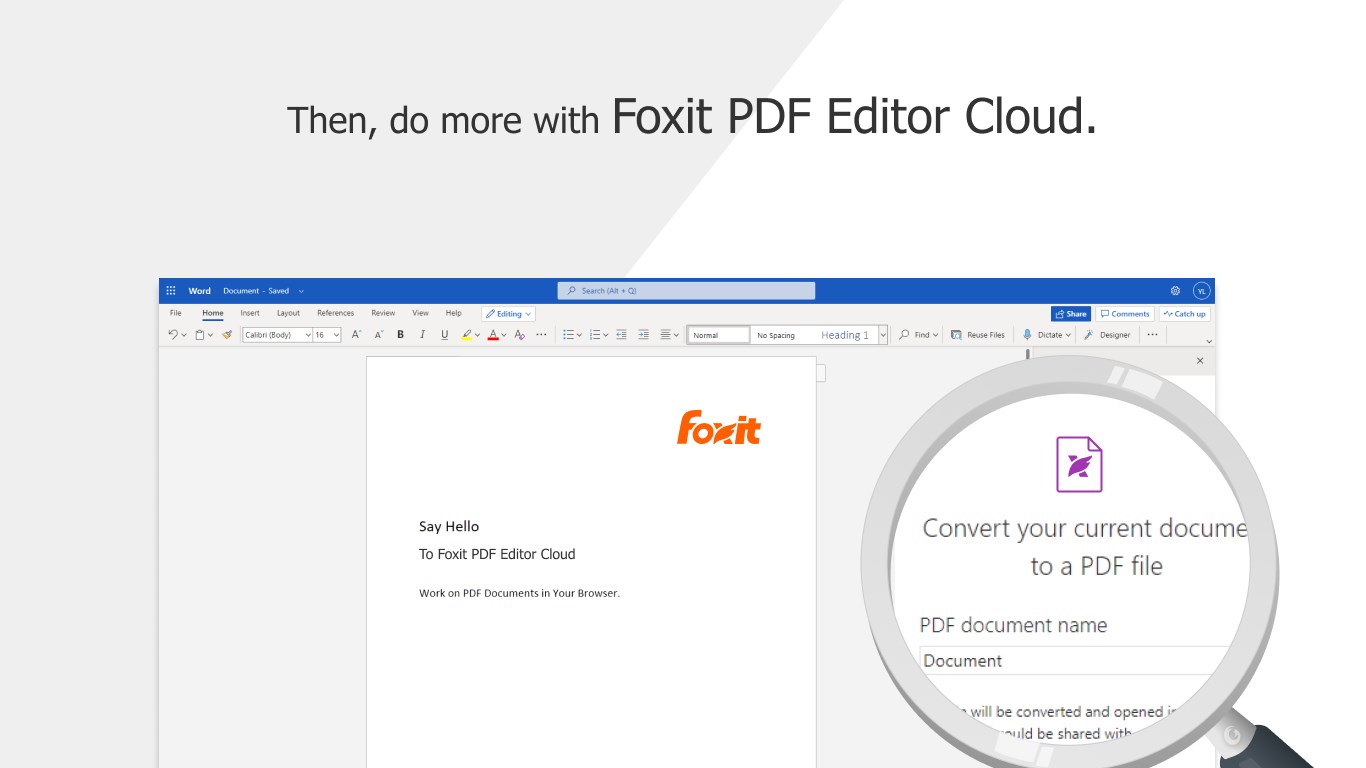Viewport: 1366px width, 768px height.
Task: Open Reuse Files
Action: pos(978,335)
